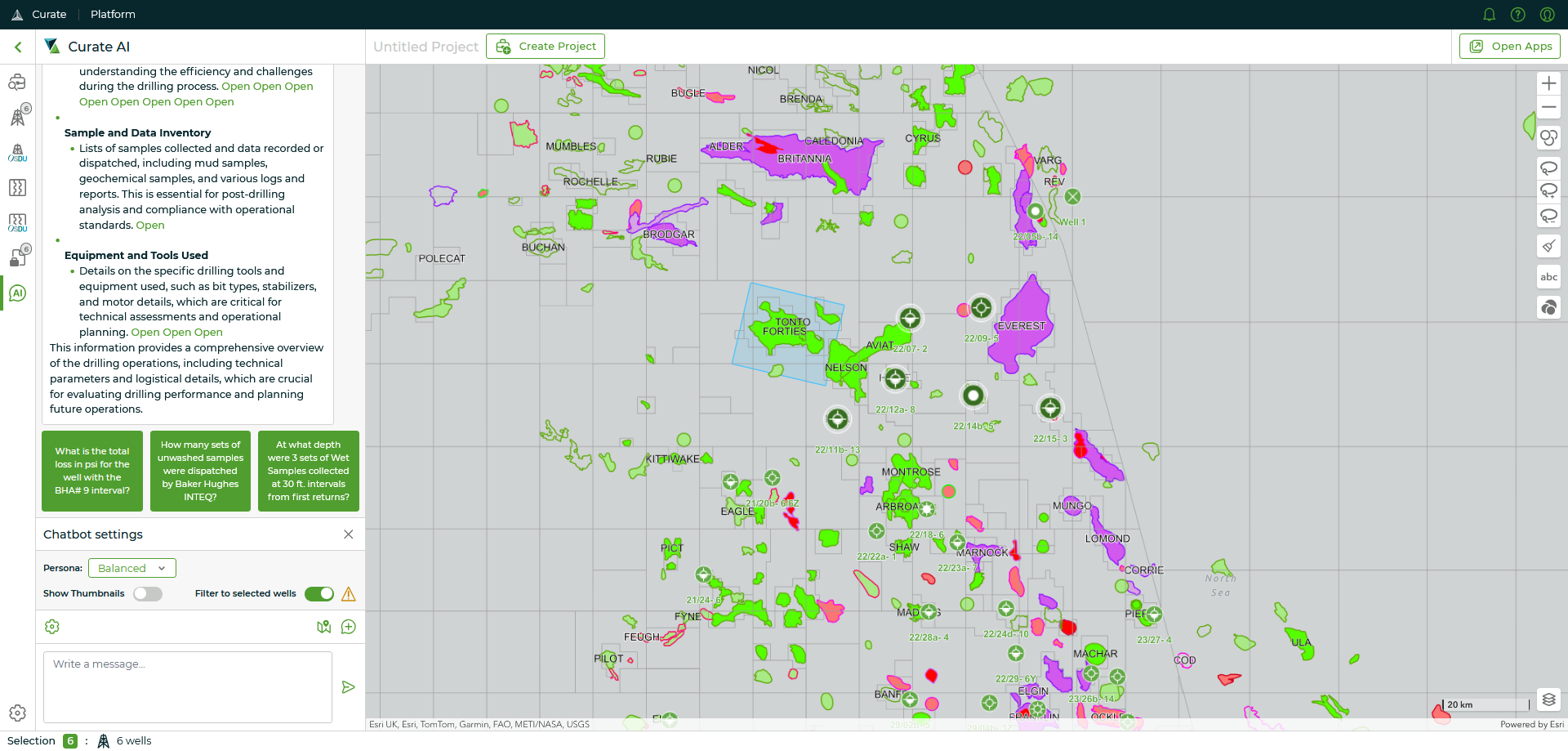Select the remove-from-selection lasso tool
Viewport: 1568px width, 751px height.
(x=1548, y=216)
